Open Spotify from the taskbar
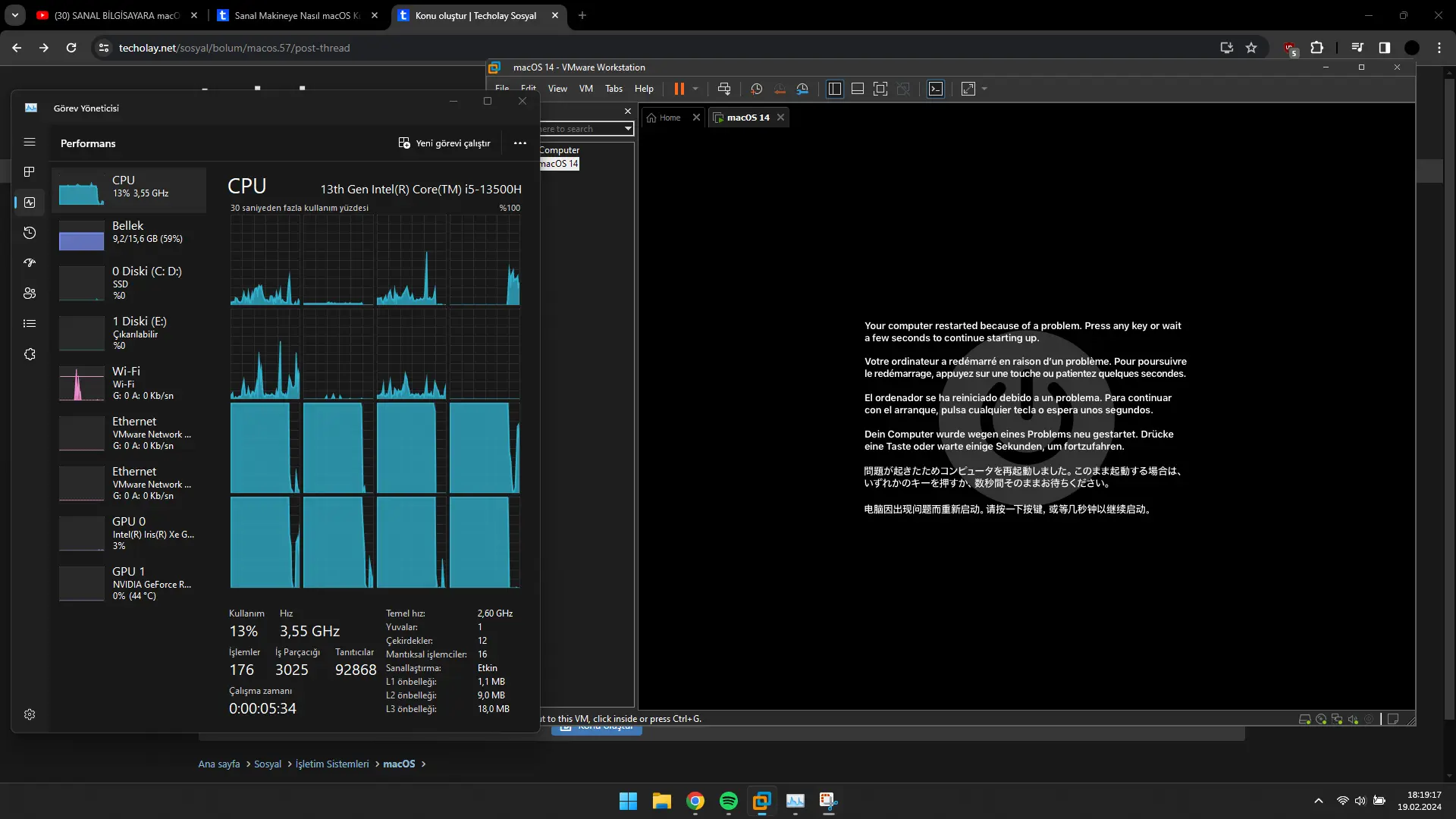This screenshot has width=1456, height=819. click(x=729, y=801)
